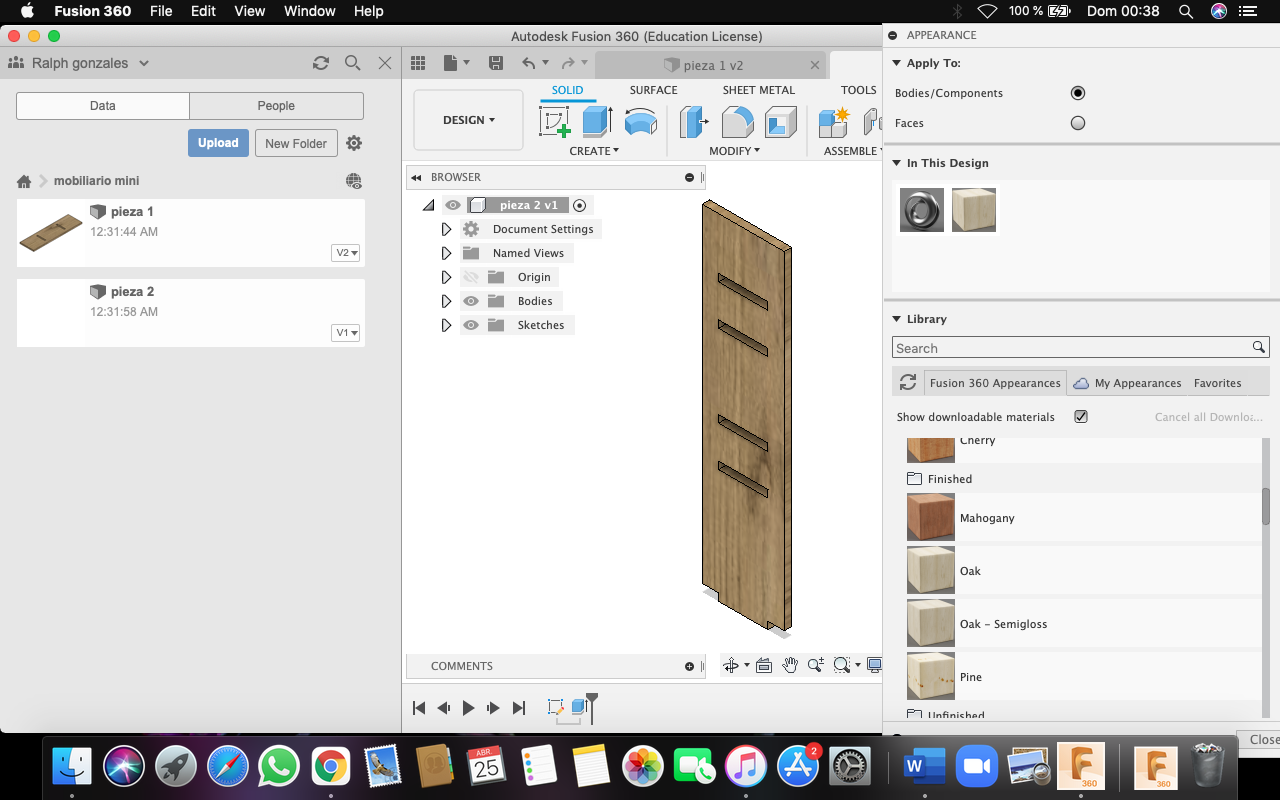This screenshot has width=1280, height=800.
Task: Select the Orbit navigation tool
Action: point(731,665)
